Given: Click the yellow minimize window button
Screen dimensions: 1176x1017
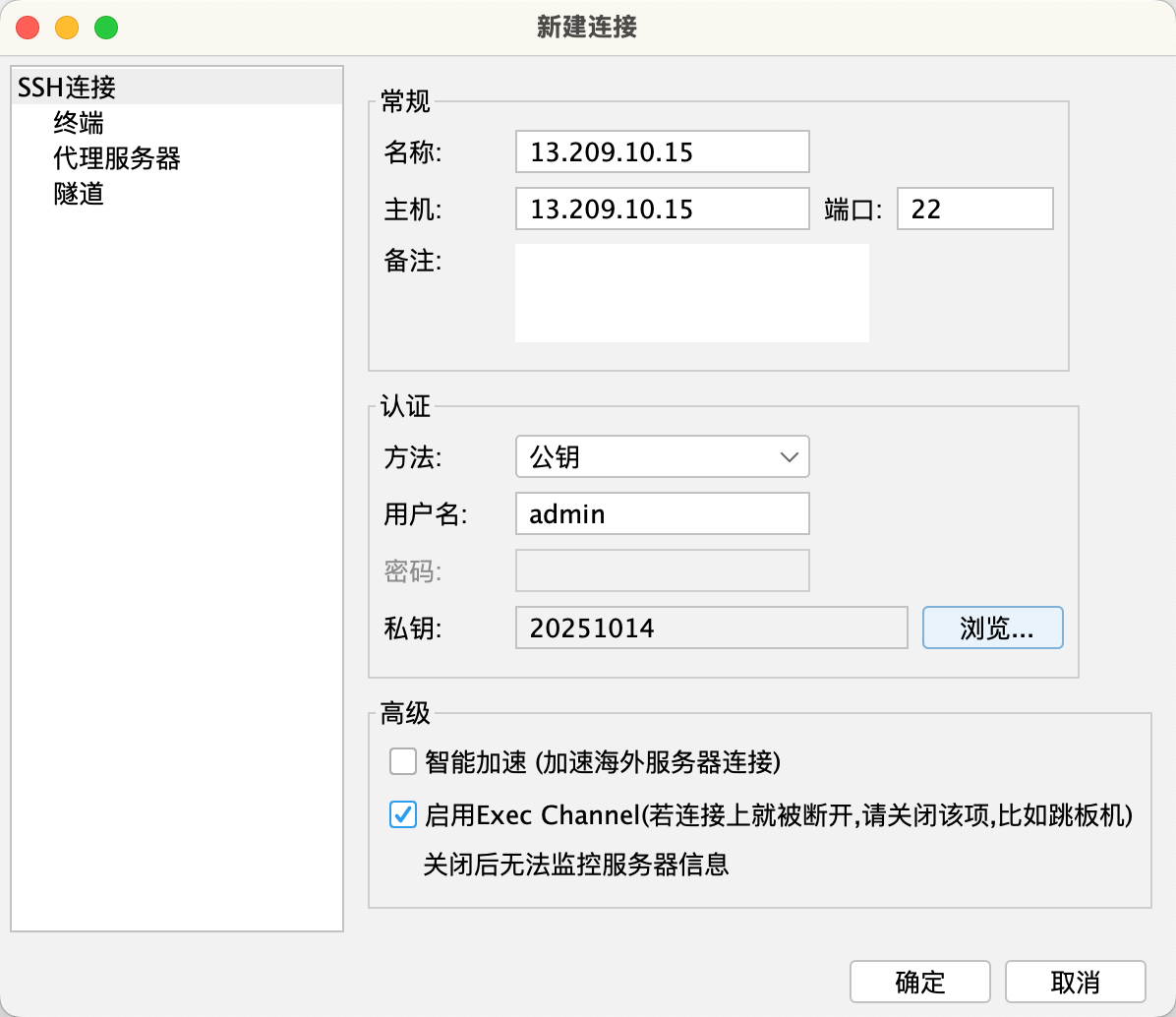Looking at the screenshot, I should [x=67, y=28].
